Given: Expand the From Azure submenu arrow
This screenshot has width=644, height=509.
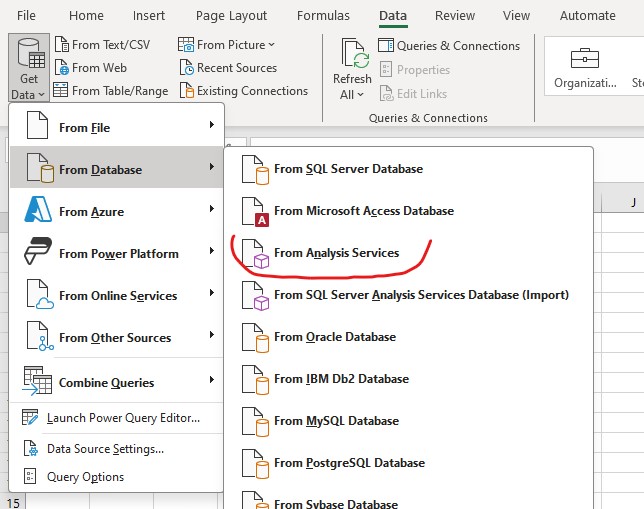Looking at the screenshot, I should (x=212, y=208).
